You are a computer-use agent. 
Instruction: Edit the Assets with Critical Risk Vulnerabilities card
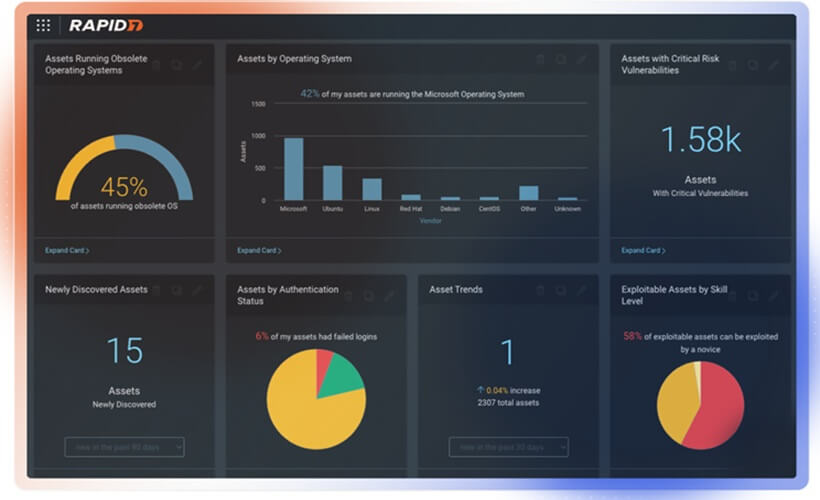[x=773, y=65]
